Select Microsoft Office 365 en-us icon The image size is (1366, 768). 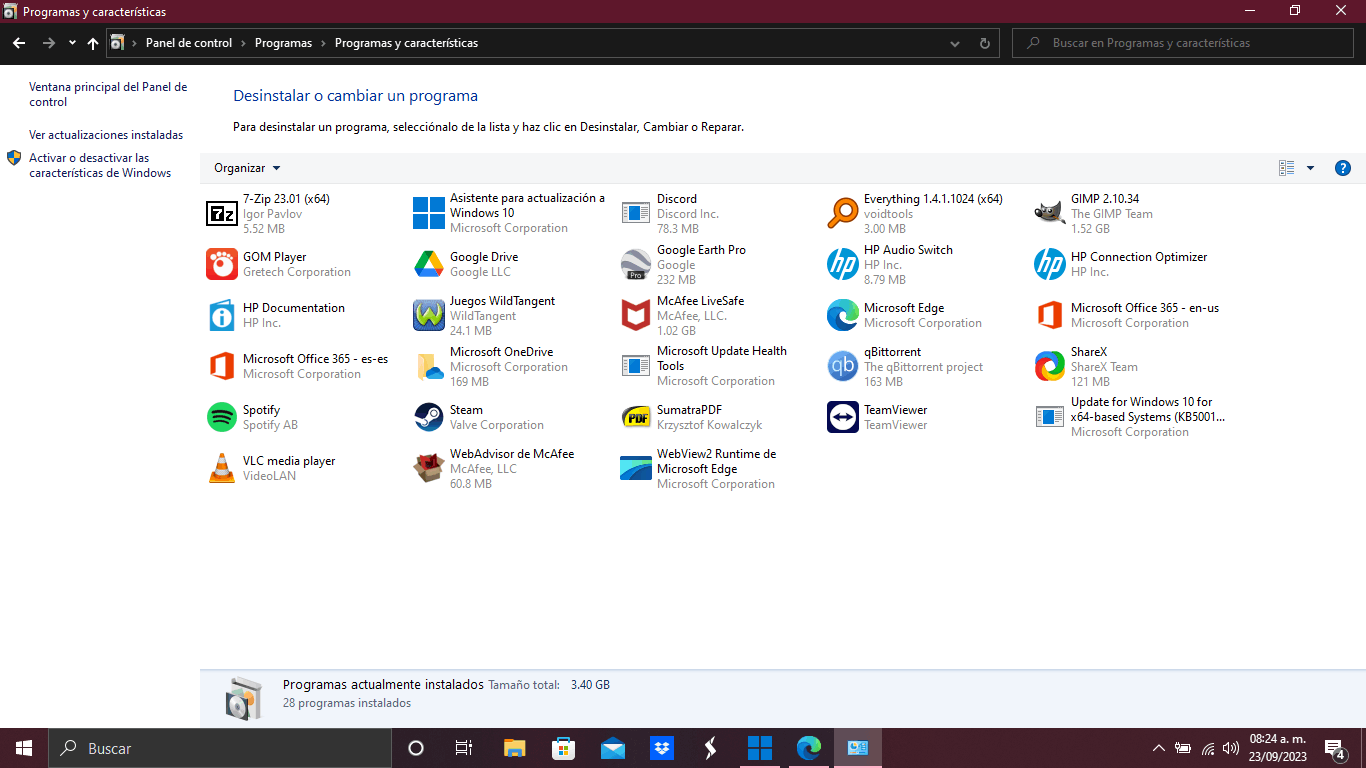pyautogui.click(x=1049, y=315)
